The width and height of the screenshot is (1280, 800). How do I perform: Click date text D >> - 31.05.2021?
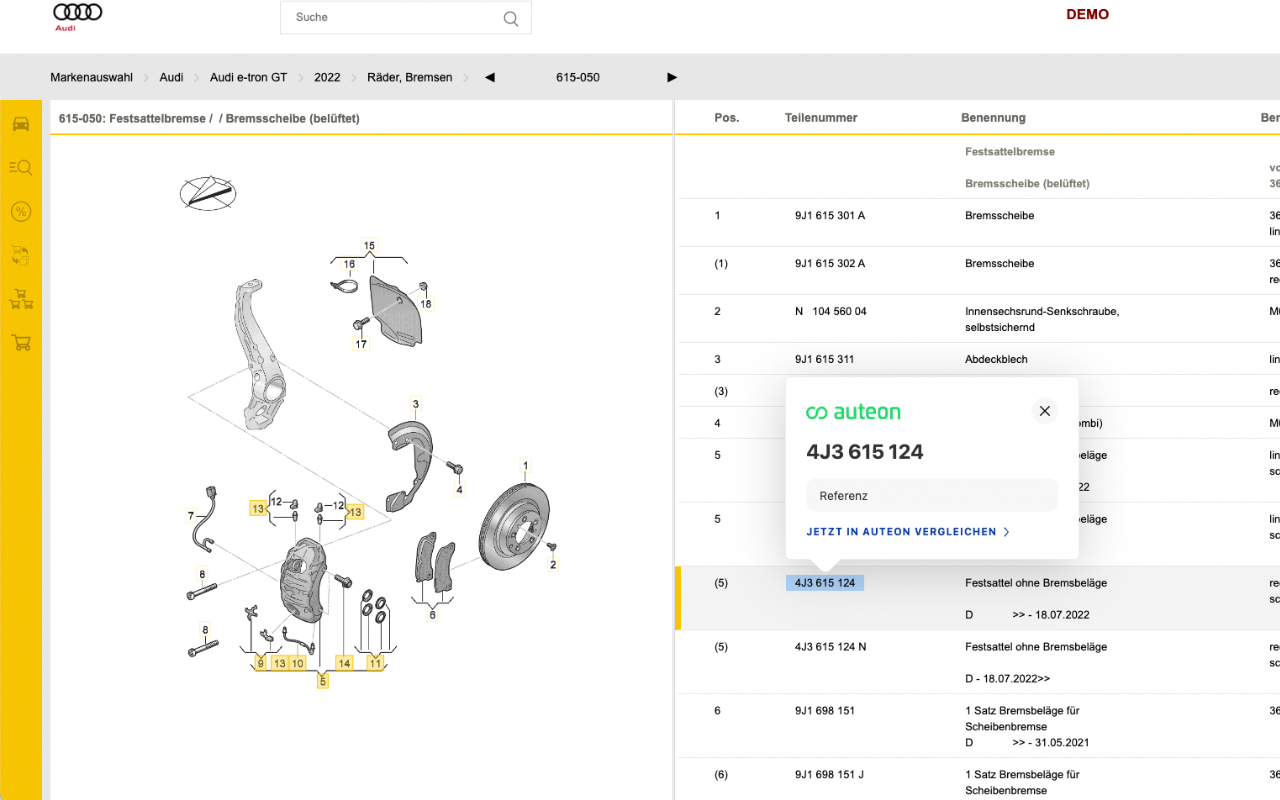tap(1027, 743)
